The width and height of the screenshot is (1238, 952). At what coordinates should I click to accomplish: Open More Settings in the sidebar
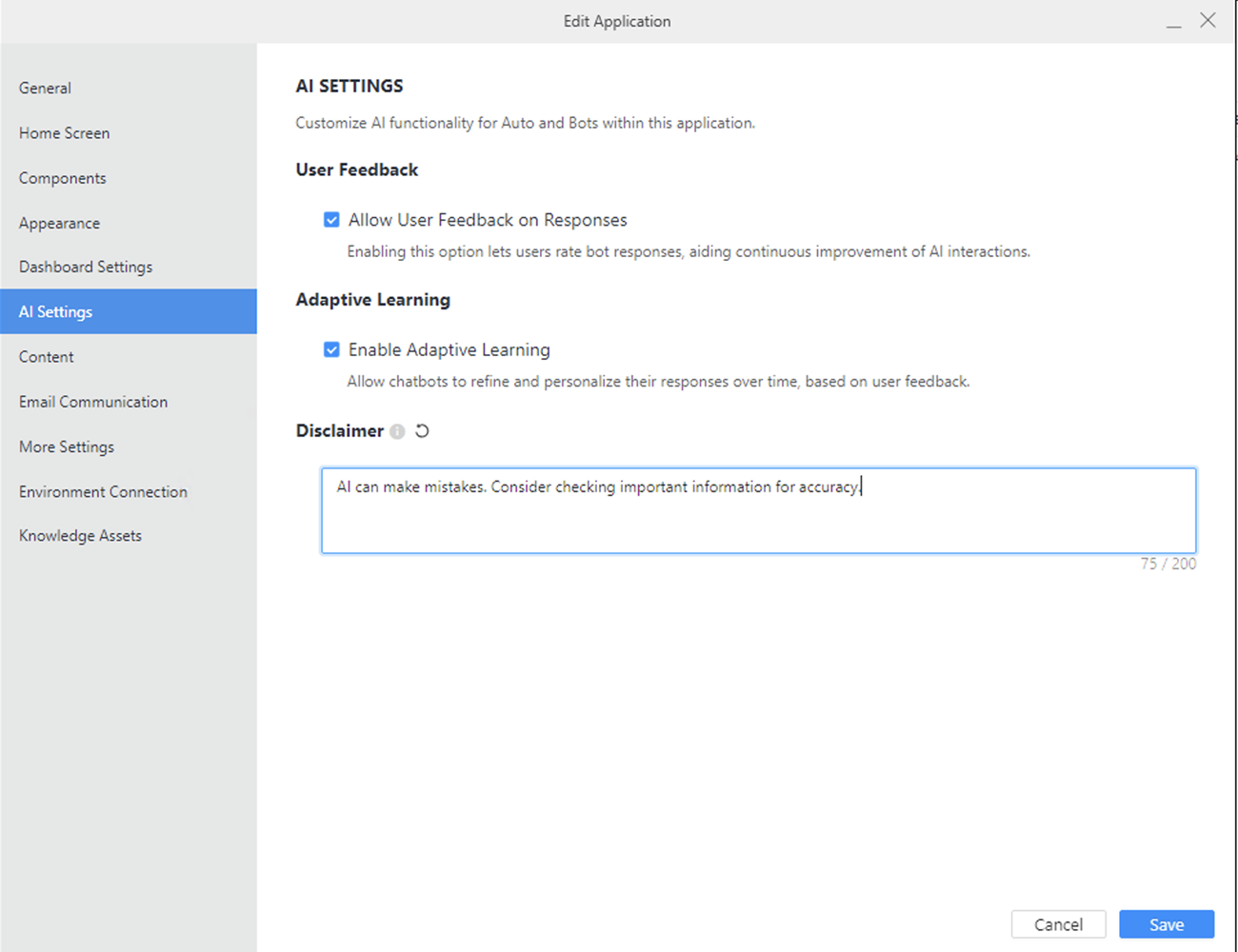pyautogui.click(x=67, y=446)
